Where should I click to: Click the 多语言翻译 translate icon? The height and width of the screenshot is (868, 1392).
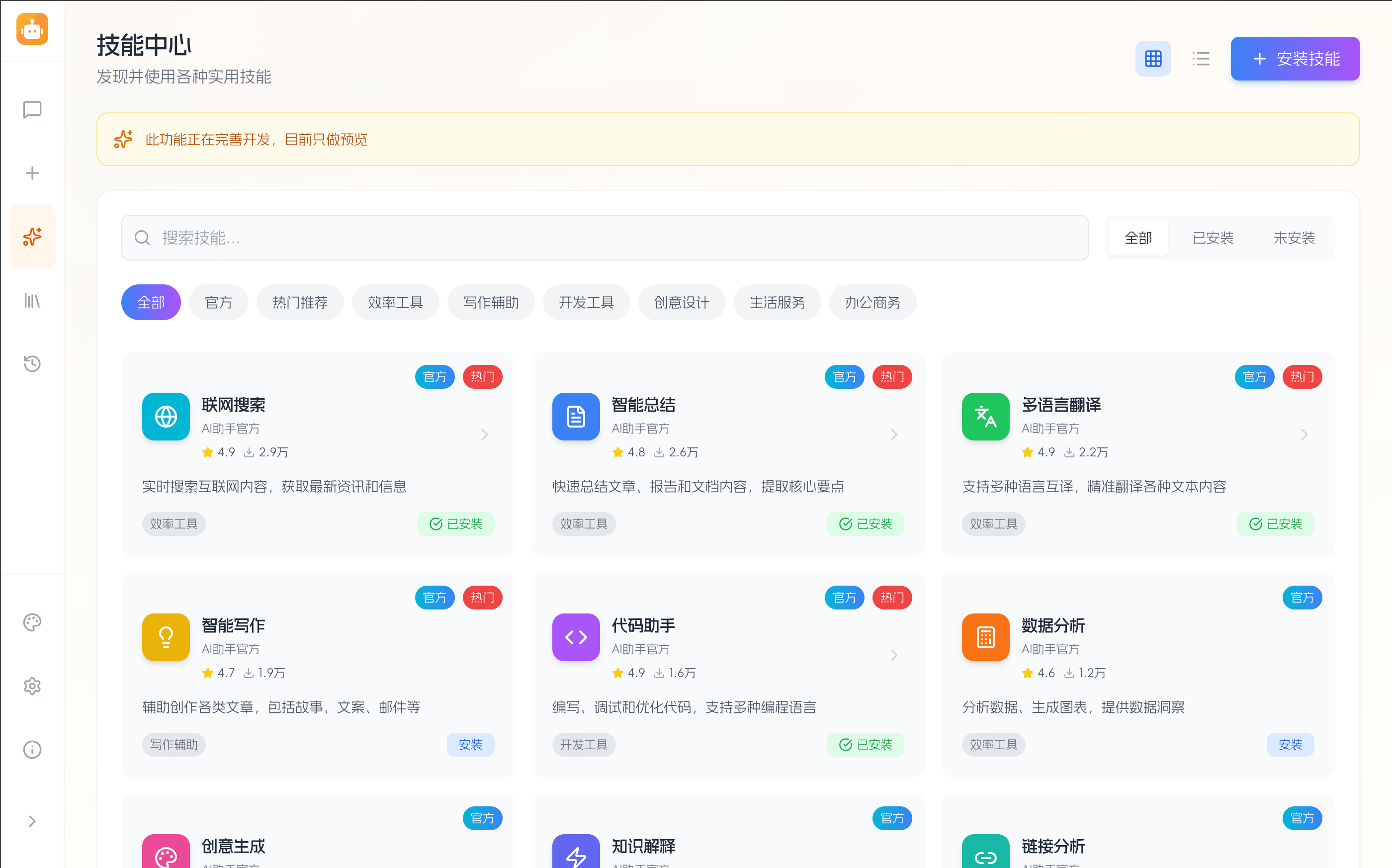(x=986, y=416)
